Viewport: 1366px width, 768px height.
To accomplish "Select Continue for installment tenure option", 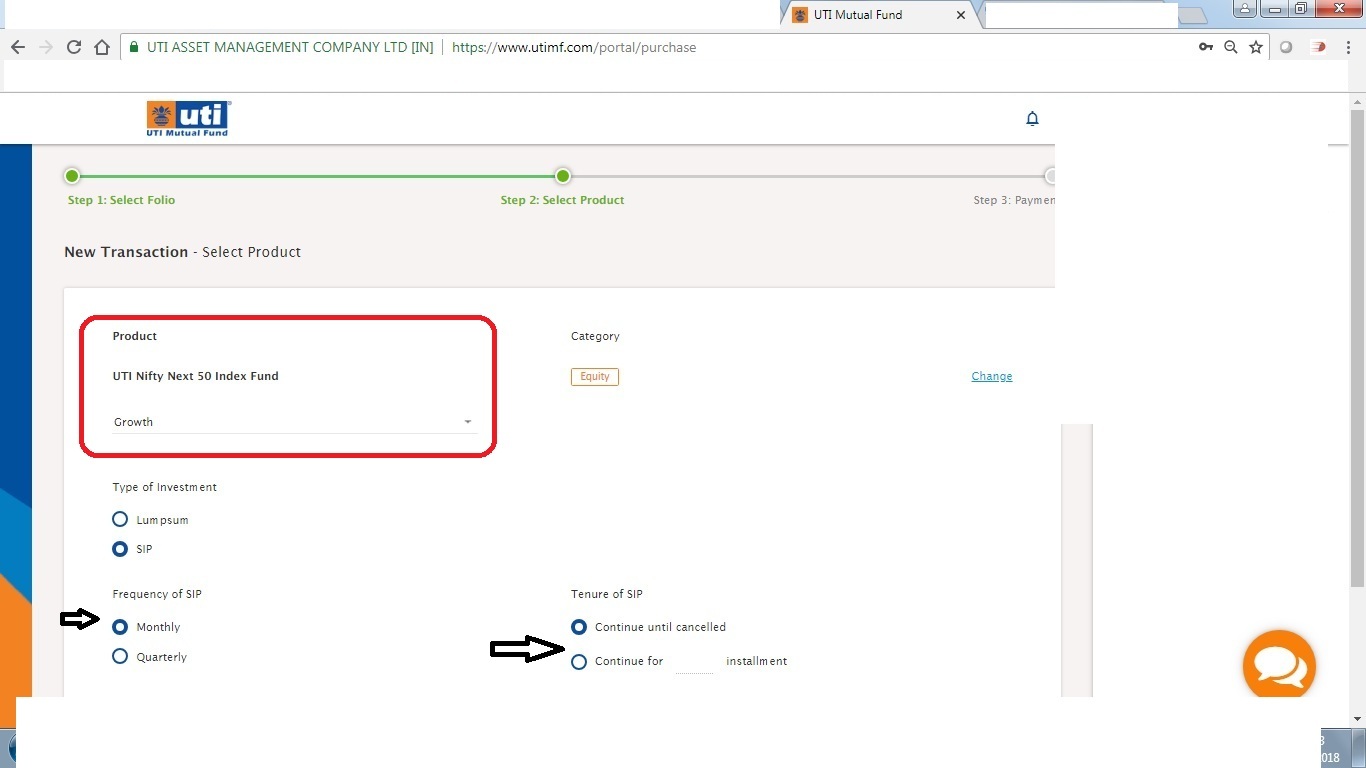I will [x=579, y=662].
